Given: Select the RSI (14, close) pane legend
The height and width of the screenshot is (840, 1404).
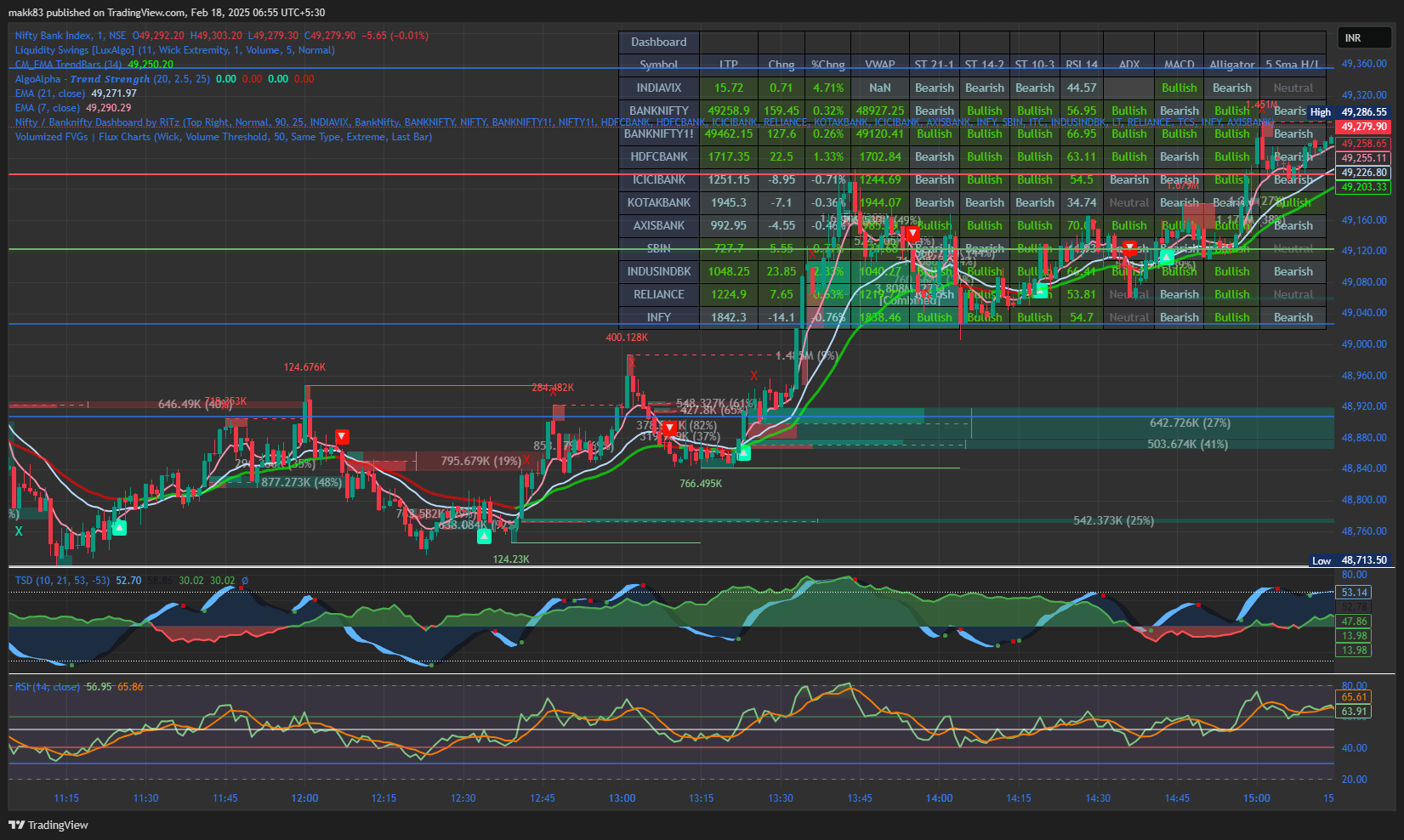Looking at the screenshot, I should [x=48, y=687].
